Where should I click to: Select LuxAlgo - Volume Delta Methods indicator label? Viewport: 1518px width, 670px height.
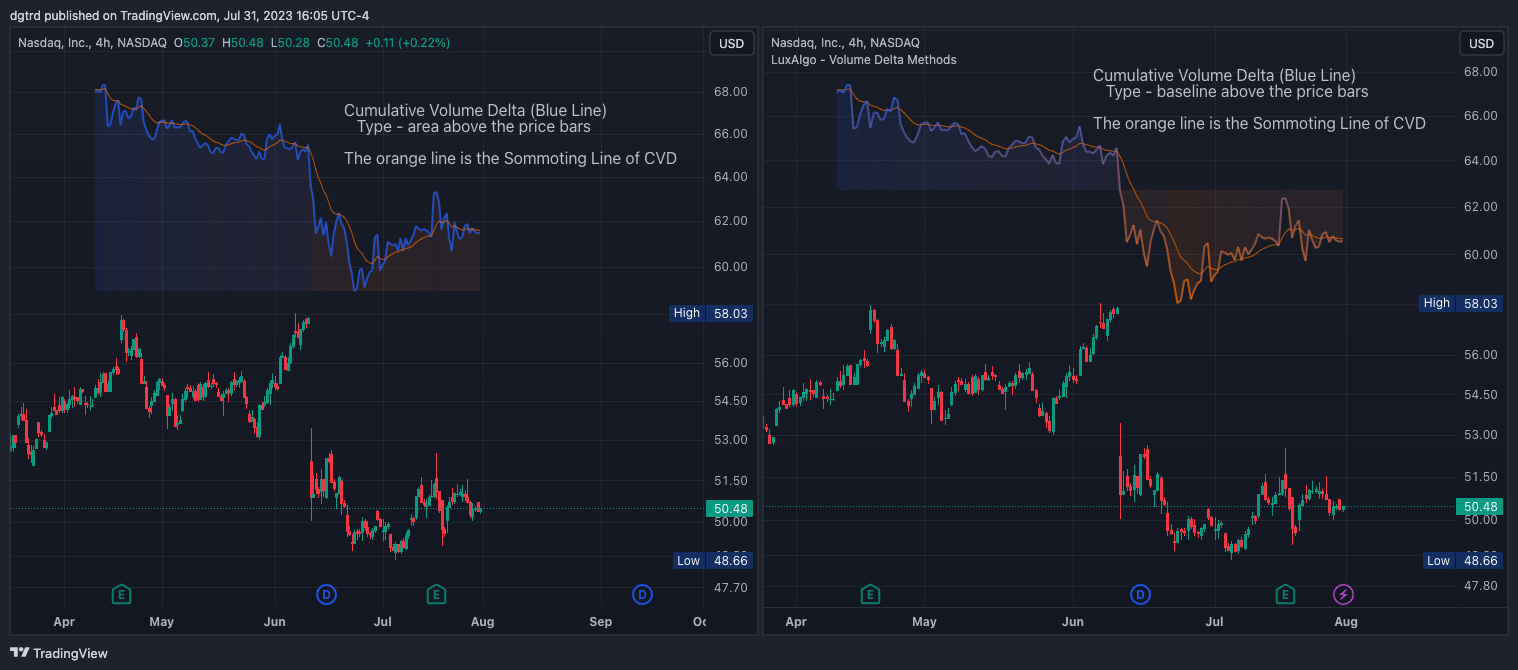coord(863,60)
